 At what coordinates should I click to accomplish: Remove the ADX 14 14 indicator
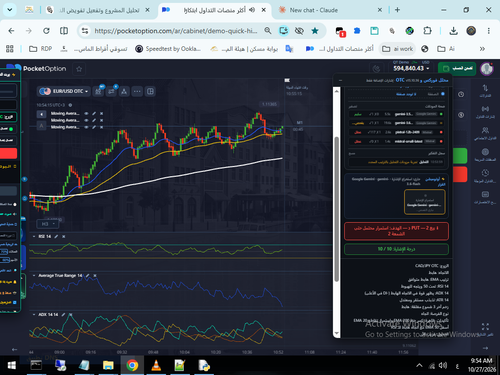coord(71,314)
